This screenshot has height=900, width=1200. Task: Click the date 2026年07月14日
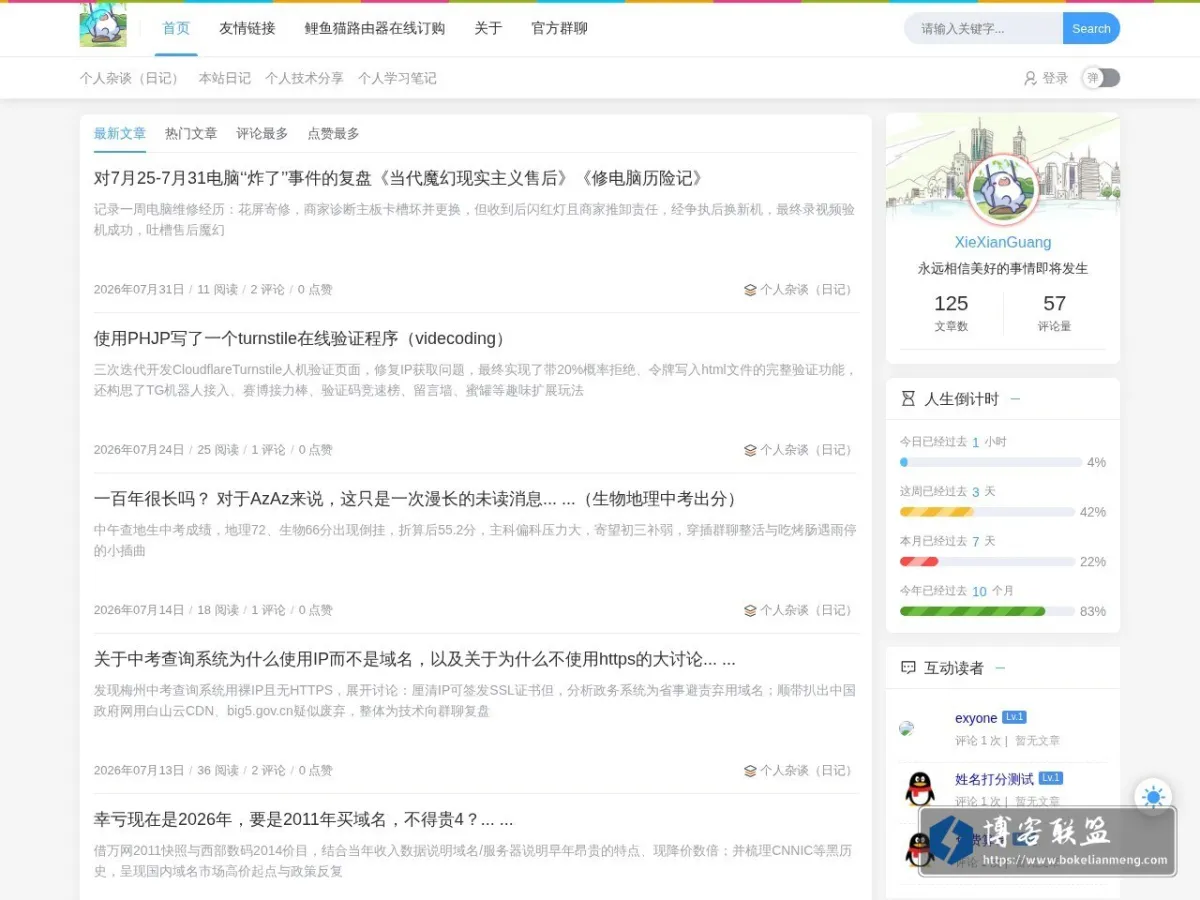pyautogui.click(x=139, y=610)
